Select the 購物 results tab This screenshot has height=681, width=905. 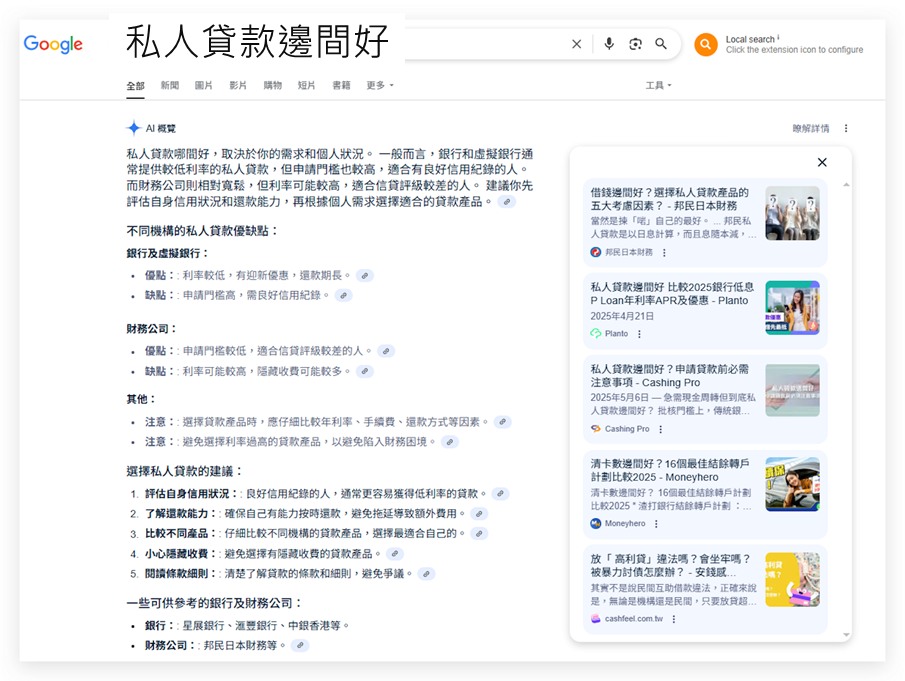(272, 86)
